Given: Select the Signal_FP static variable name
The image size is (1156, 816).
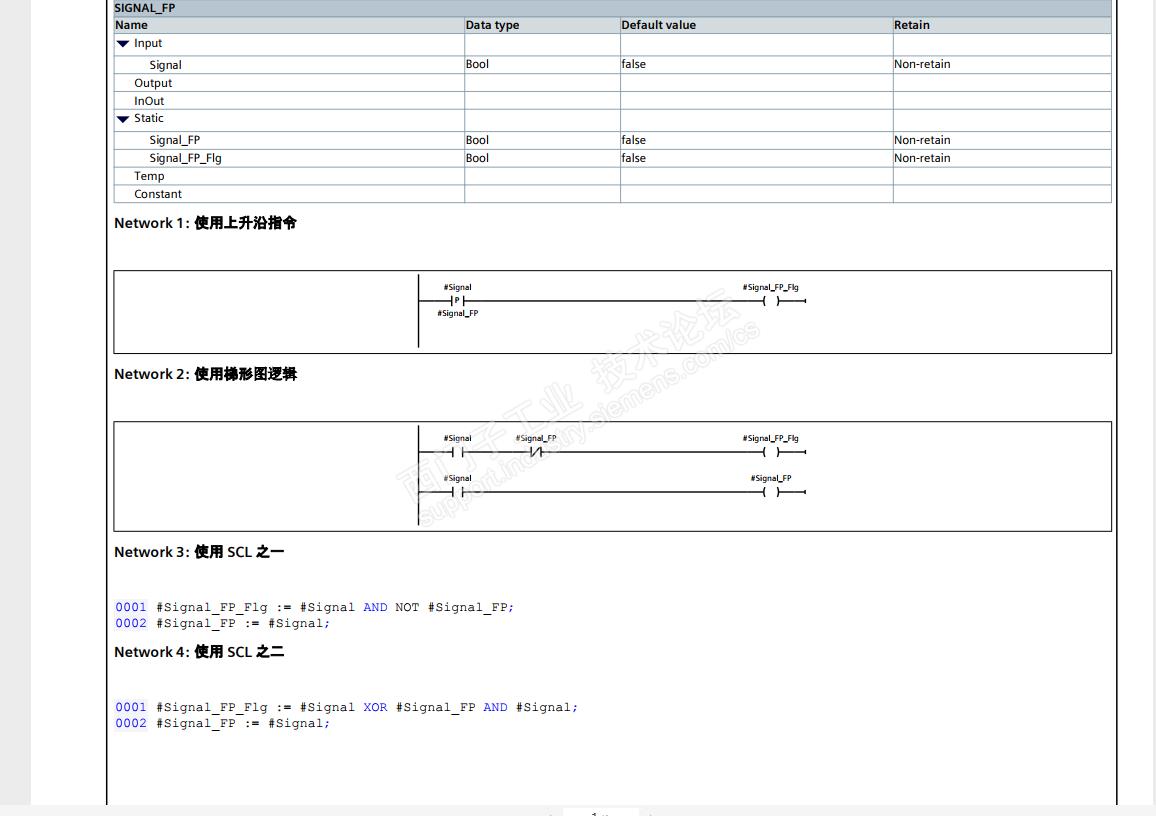Looking at the screenshot, I should click(x=175, y=140).
